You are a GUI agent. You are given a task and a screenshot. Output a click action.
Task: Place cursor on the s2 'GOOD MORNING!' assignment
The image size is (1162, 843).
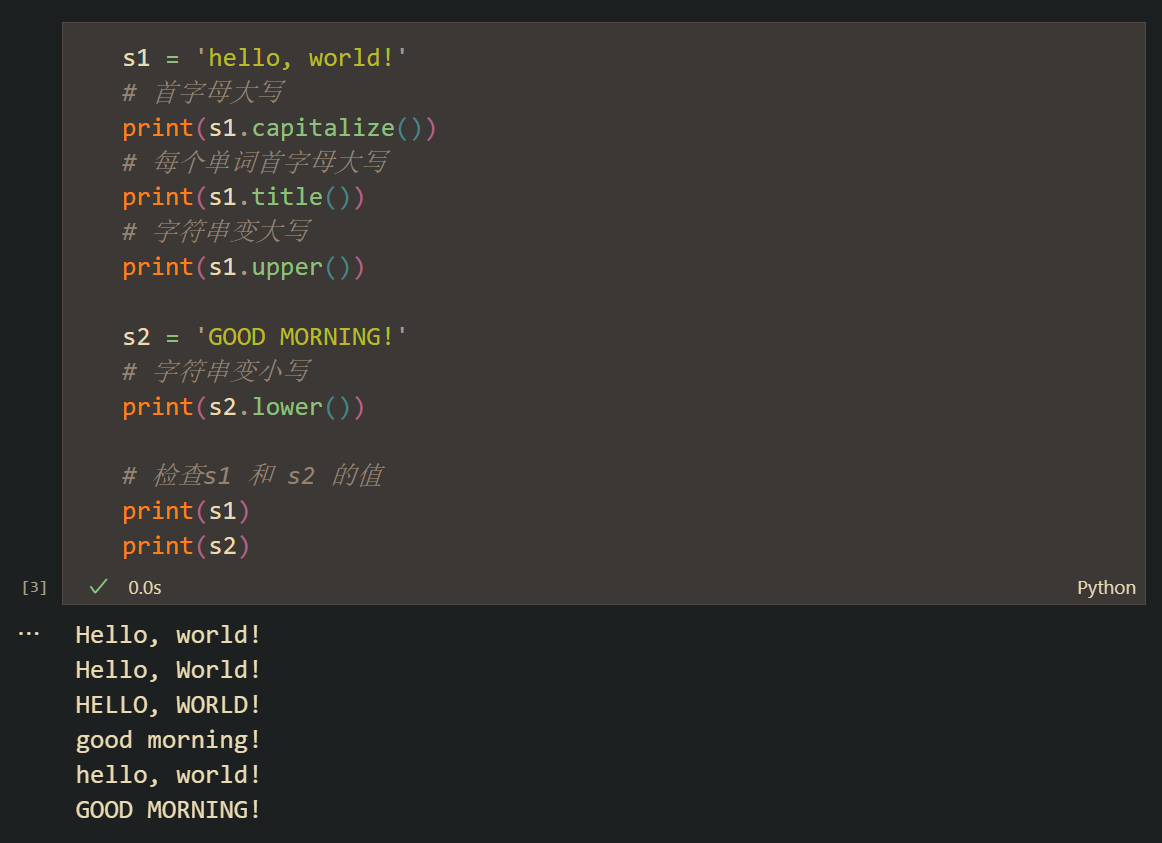pos(265,337)
